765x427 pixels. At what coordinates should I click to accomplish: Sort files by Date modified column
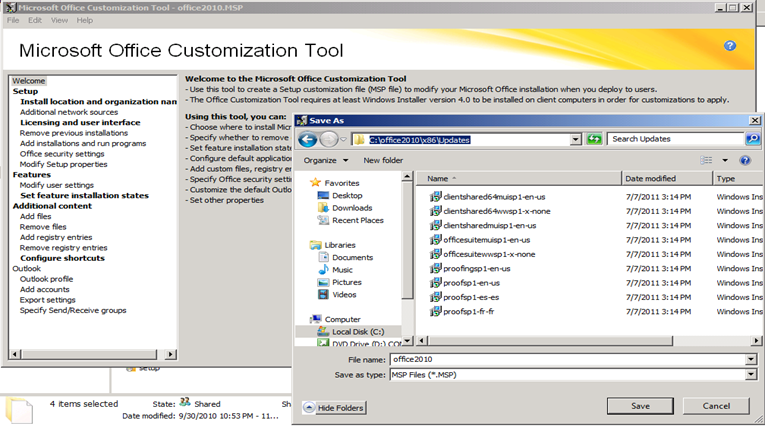tap(667, 179)
